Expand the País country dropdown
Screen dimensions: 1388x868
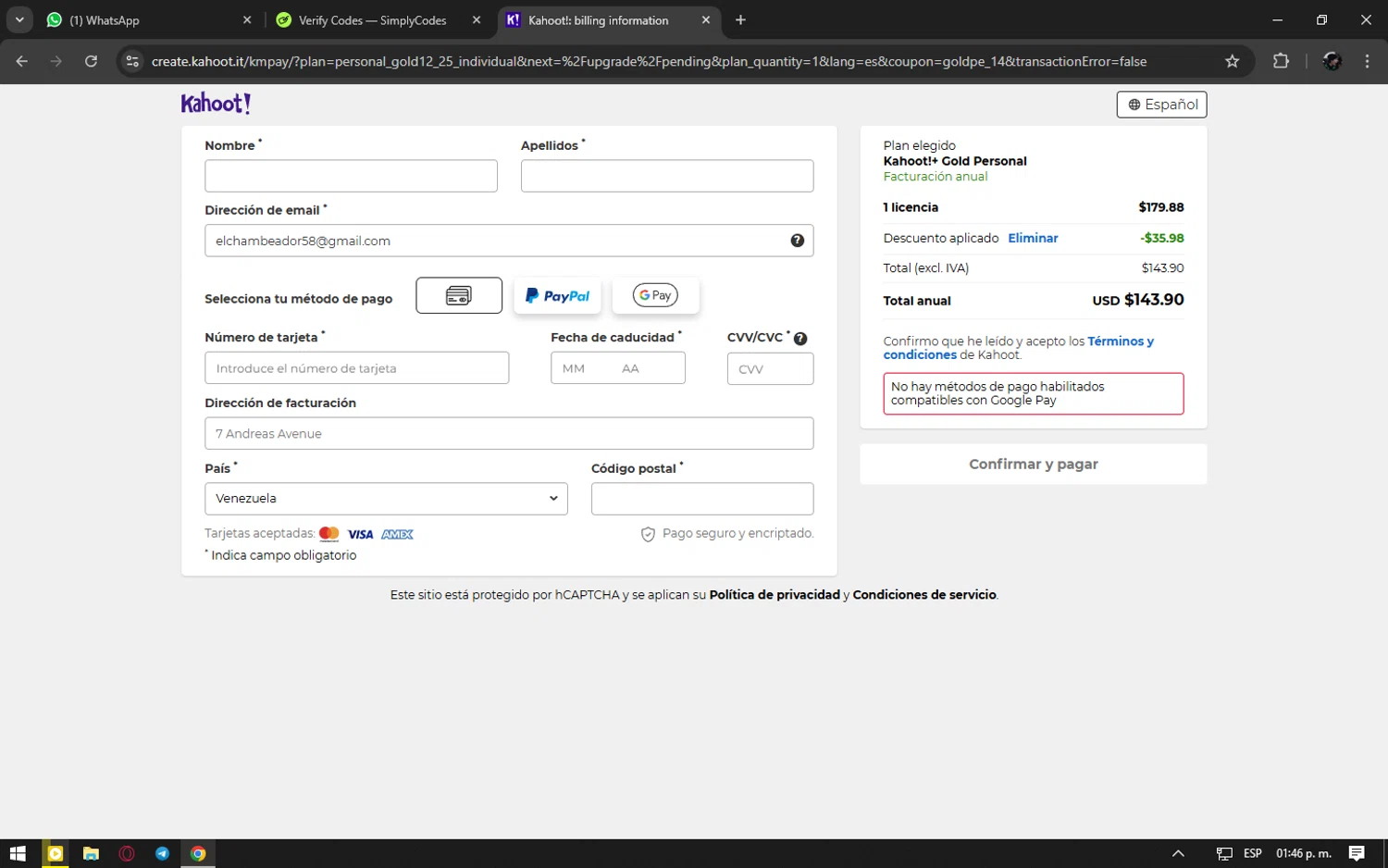tap(386, 499)
